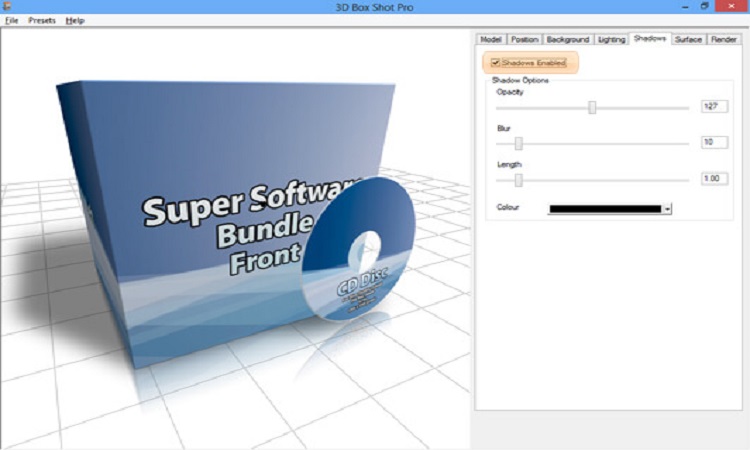Expand the Colour dropdown arrow
The width and height of the screenshot is (750, 450).
coord(667,209)
